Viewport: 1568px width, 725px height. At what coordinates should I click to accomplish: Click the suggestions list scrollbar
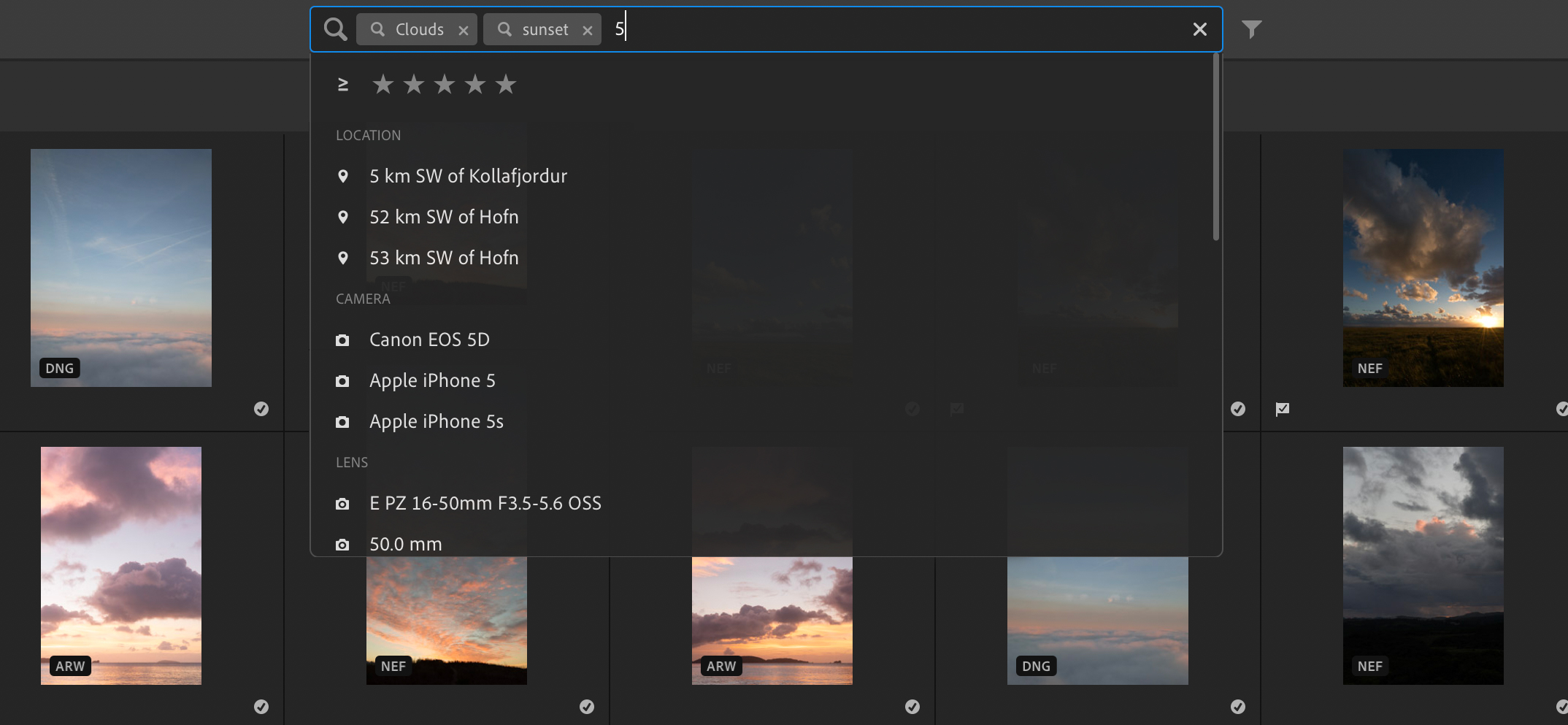click(1215, 147)
